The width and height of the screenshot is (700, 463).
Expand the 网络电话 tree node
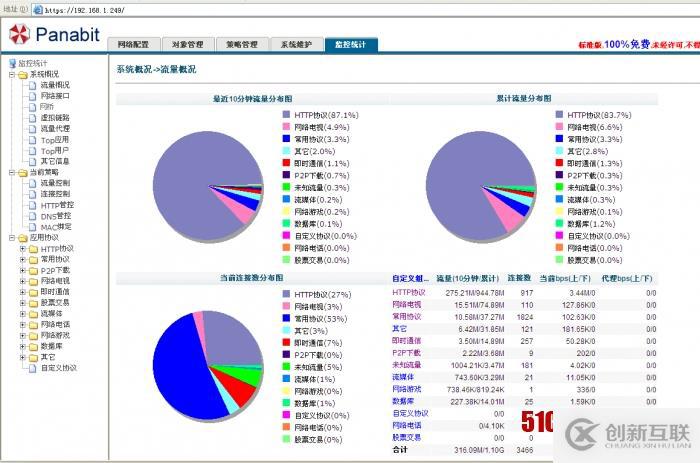pos(22,325)
